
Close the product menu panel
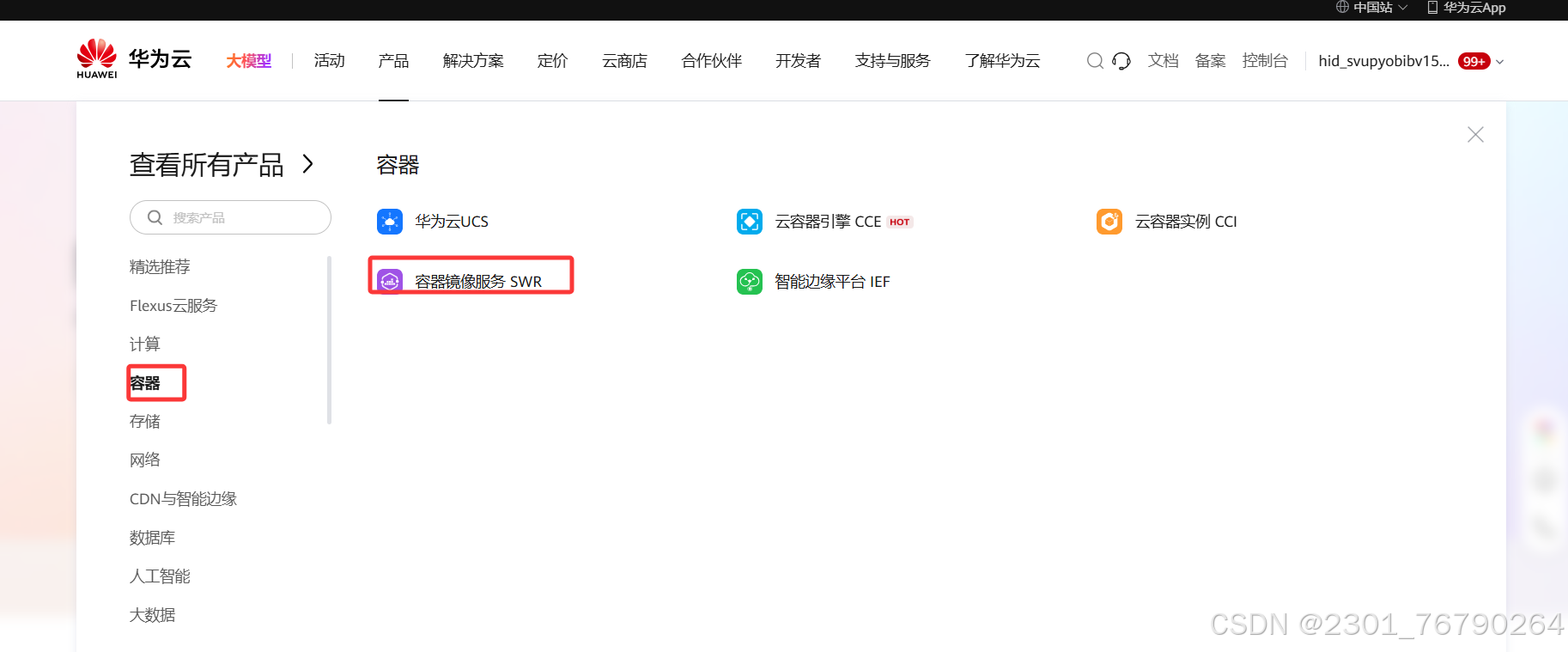[x=1475, y=135]
